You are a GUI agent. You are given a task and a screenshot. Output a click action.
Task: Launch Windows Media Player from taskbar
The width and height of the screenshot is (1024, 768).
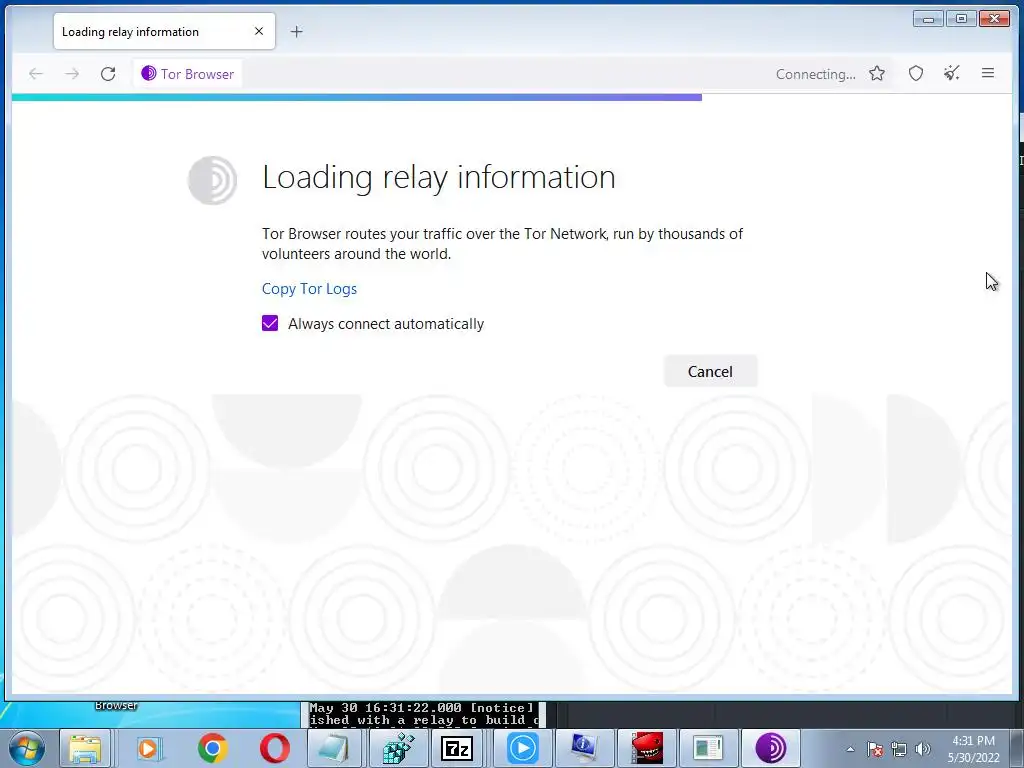[x=148, y=748]
